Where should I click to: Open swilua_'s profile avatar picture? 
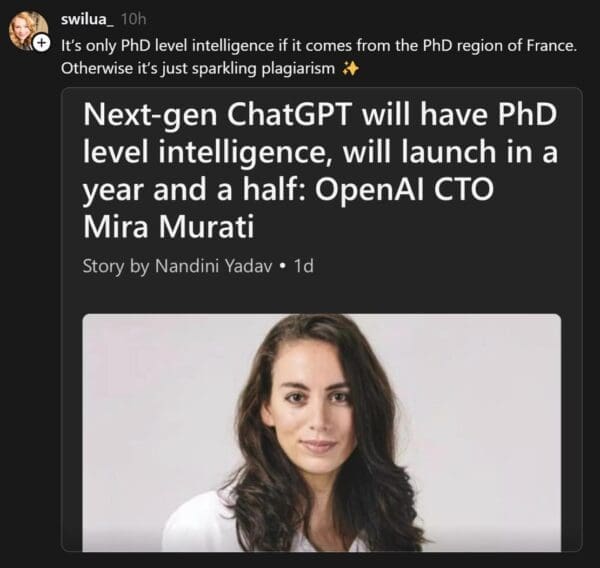tap(26, 28)
